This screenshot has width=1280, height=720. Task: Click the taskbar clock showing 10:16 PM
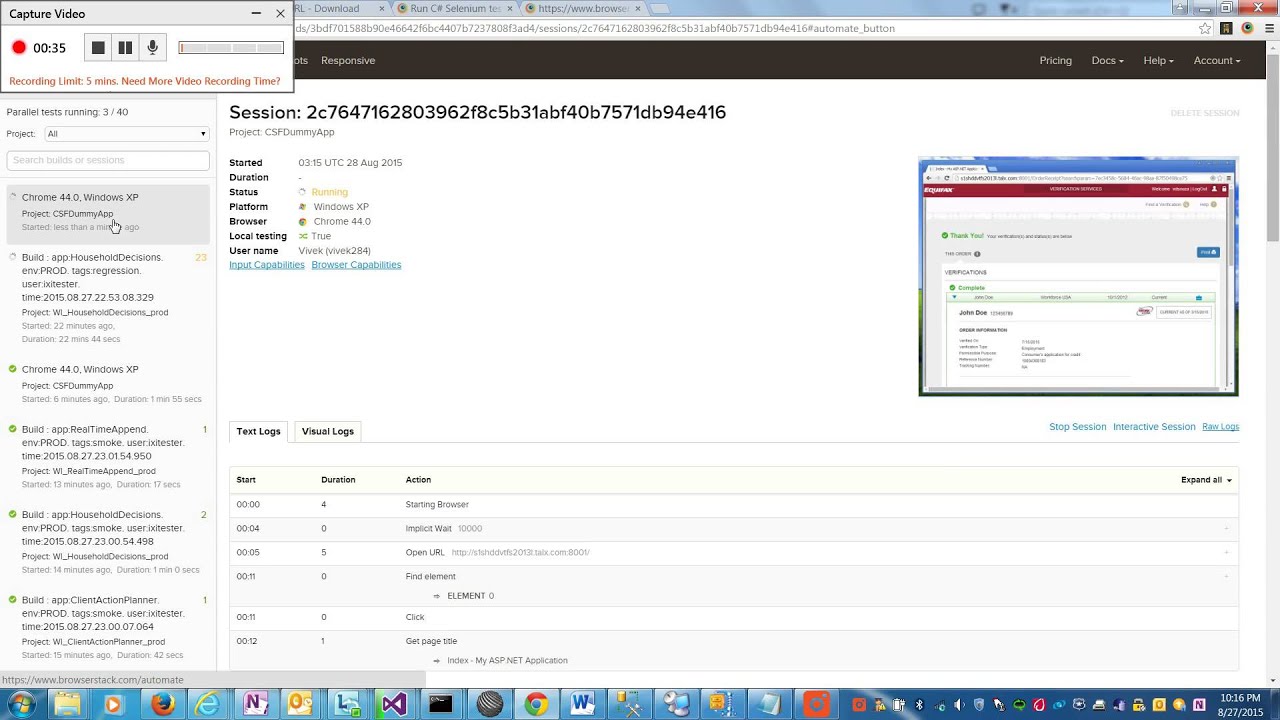1239,704
